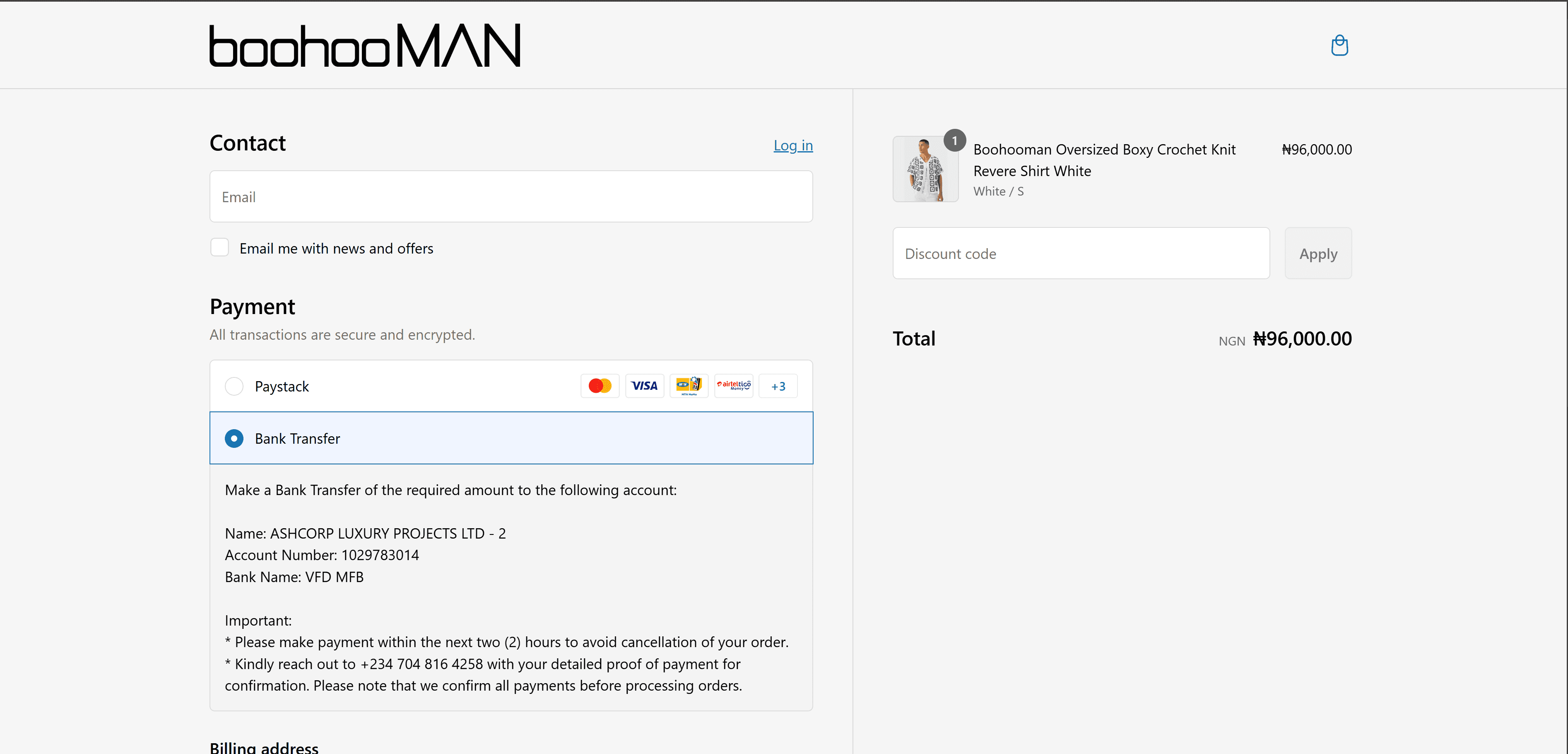Click the Bank Transfer option label
Viewport: 1568px width, 754px height.
coord(297,438)
